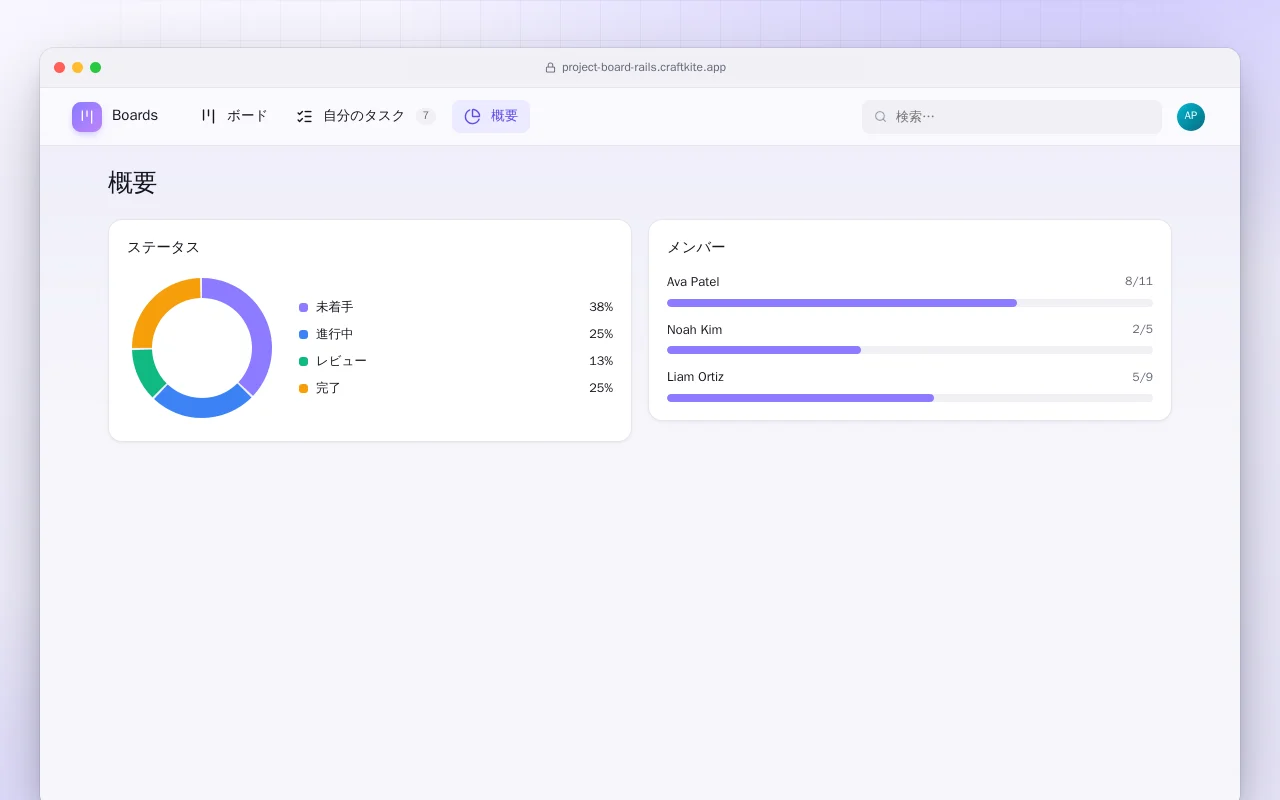The height and width of the screenshot is (800, 1280).
Task: Click the ステータス card heading
Action: click(163, 248)
